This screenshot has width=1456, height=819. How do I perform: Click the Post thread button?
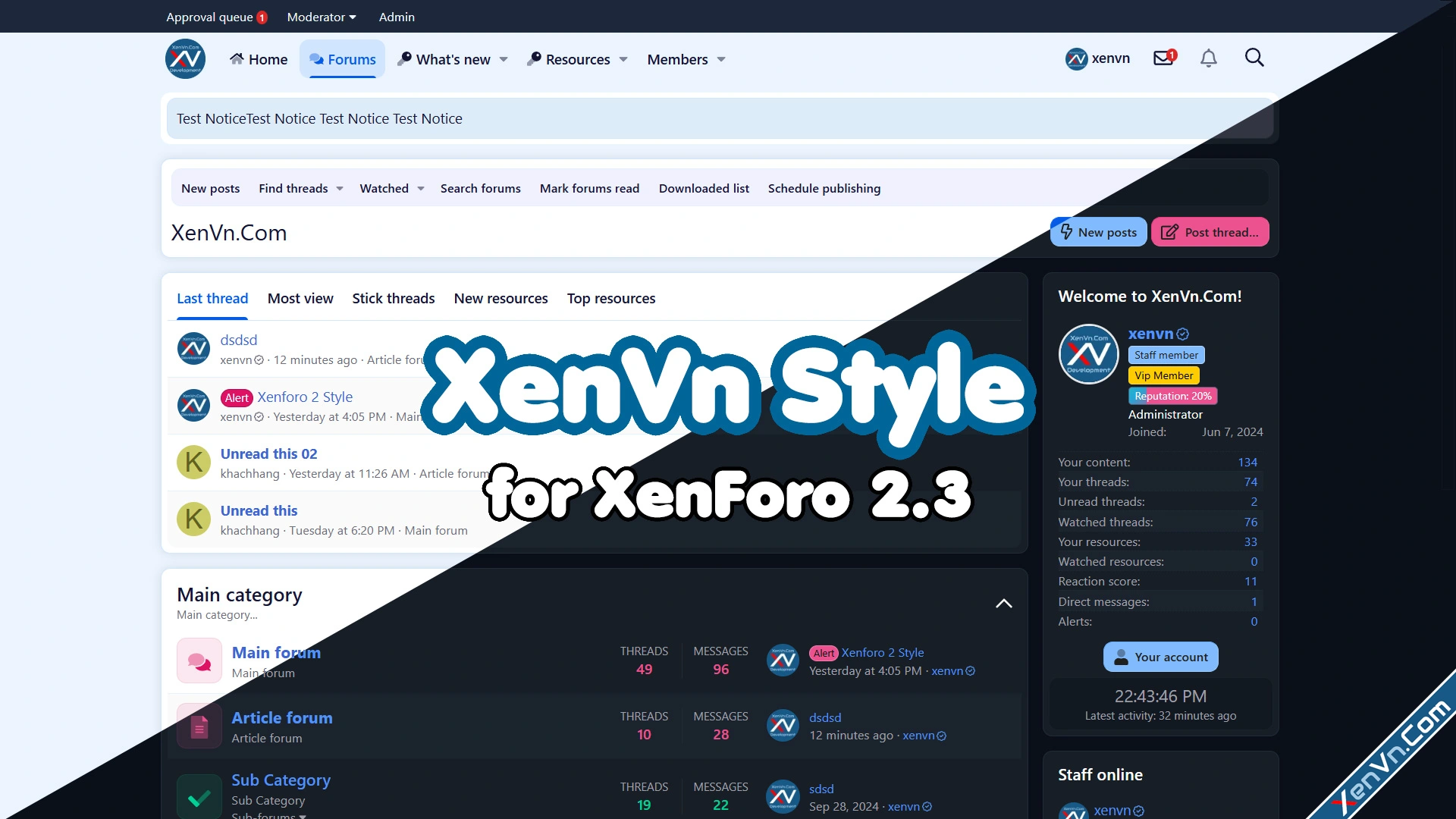click(1210, 232)
